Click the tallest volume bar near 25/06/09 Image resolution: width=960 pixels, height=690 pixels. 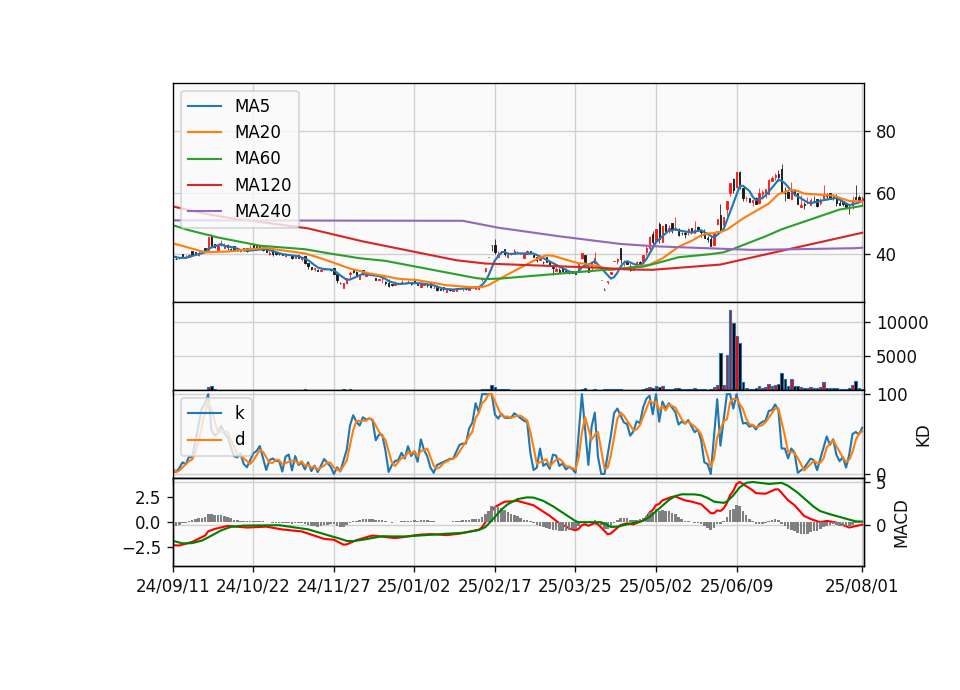[x=730, y=350]
